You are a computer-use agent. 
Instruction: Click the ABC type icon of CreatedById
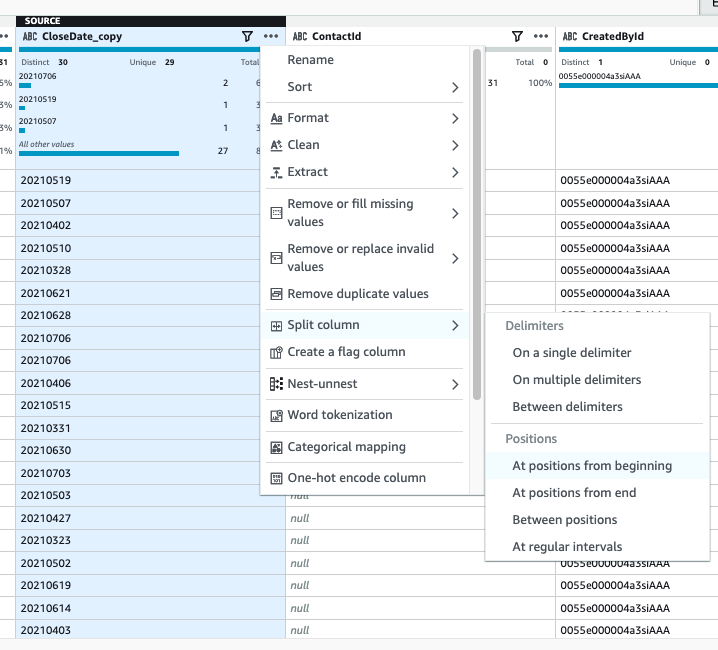tap(570, 36)
